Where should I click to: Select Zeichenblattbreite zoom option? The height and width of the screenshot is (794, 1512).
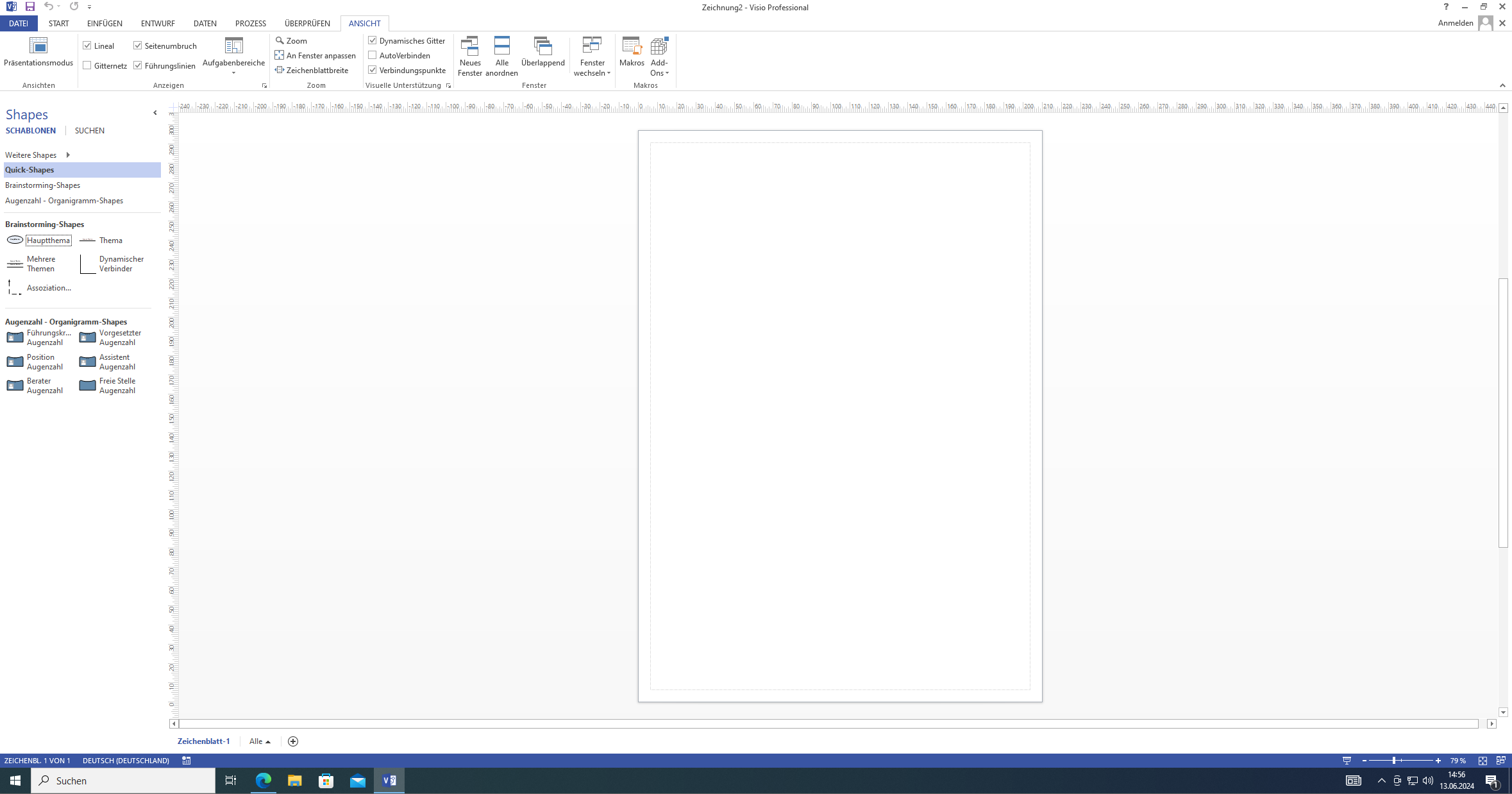[x=312, y=70]
